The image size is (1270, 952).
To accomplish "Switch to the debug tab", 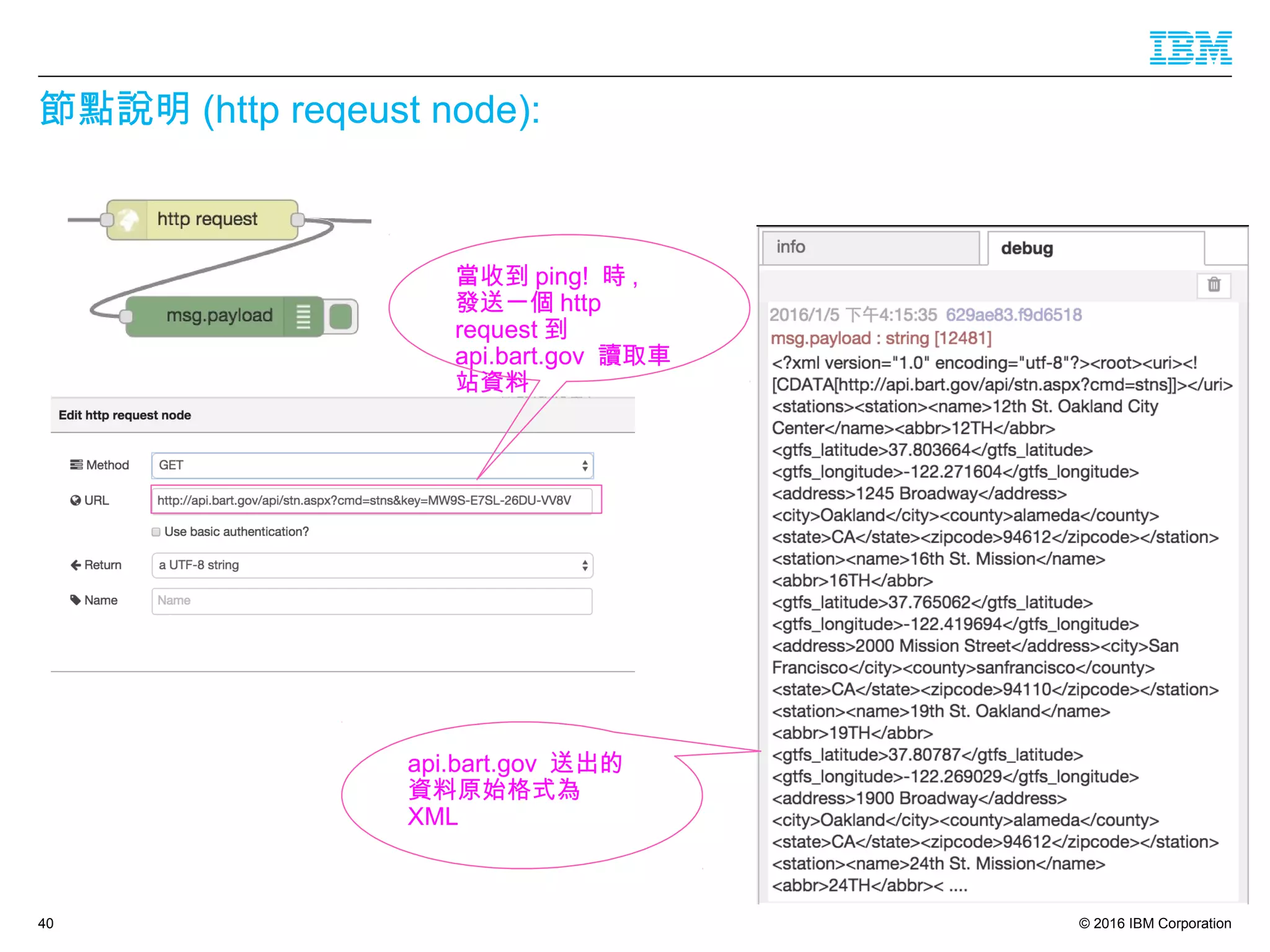I will pos(1096,248).
